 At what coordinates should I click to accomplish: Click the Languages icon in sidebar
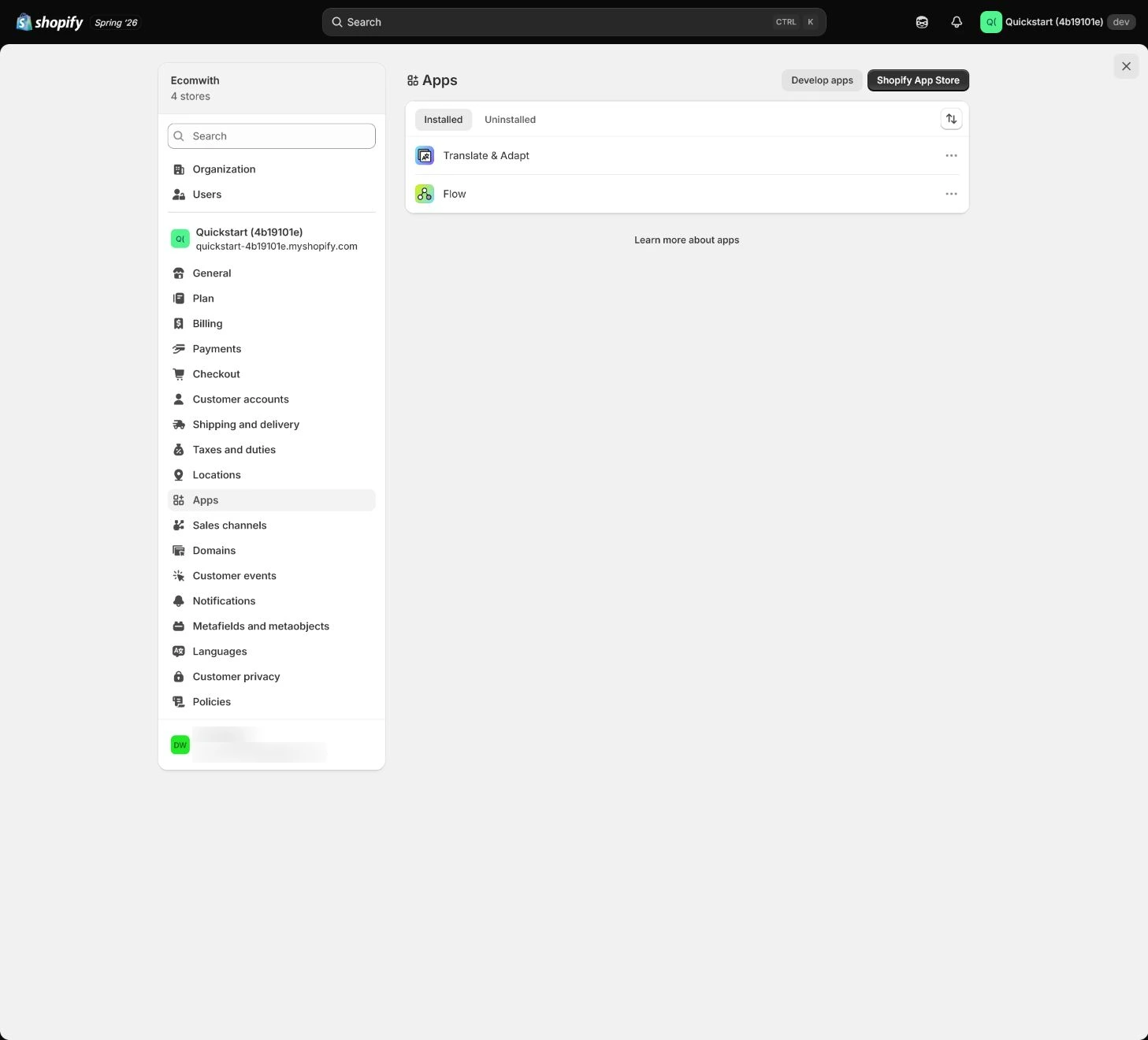click(179, 652)
